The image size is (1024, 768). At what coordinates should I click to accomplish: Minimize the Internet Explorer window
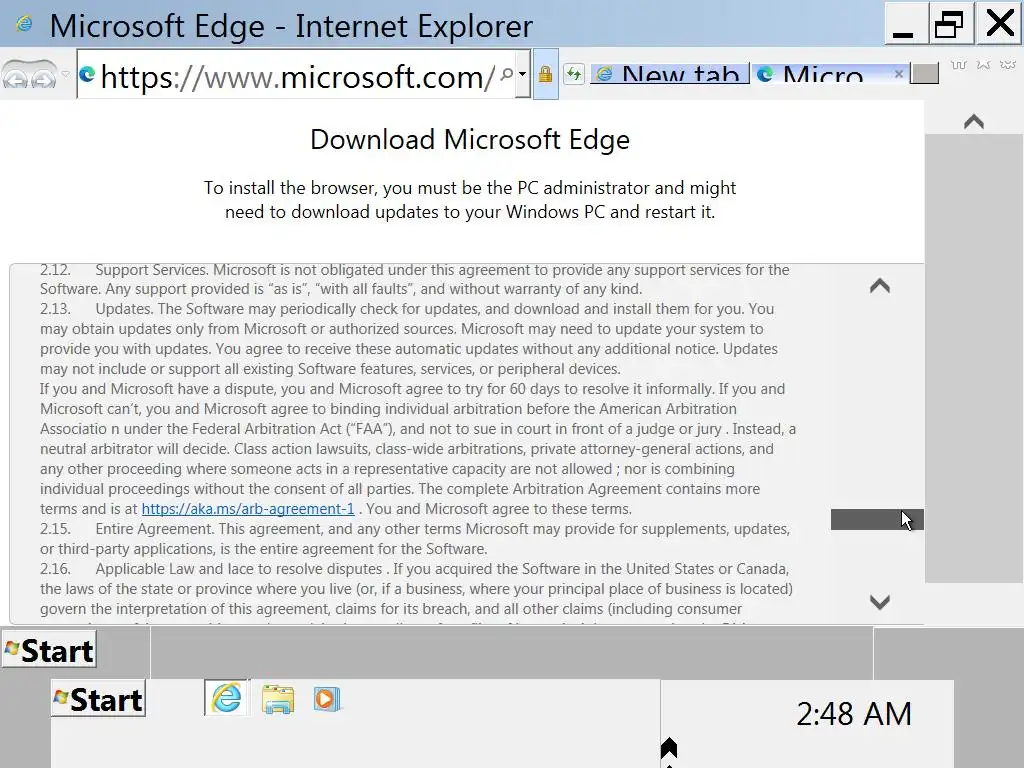[906, 24]
